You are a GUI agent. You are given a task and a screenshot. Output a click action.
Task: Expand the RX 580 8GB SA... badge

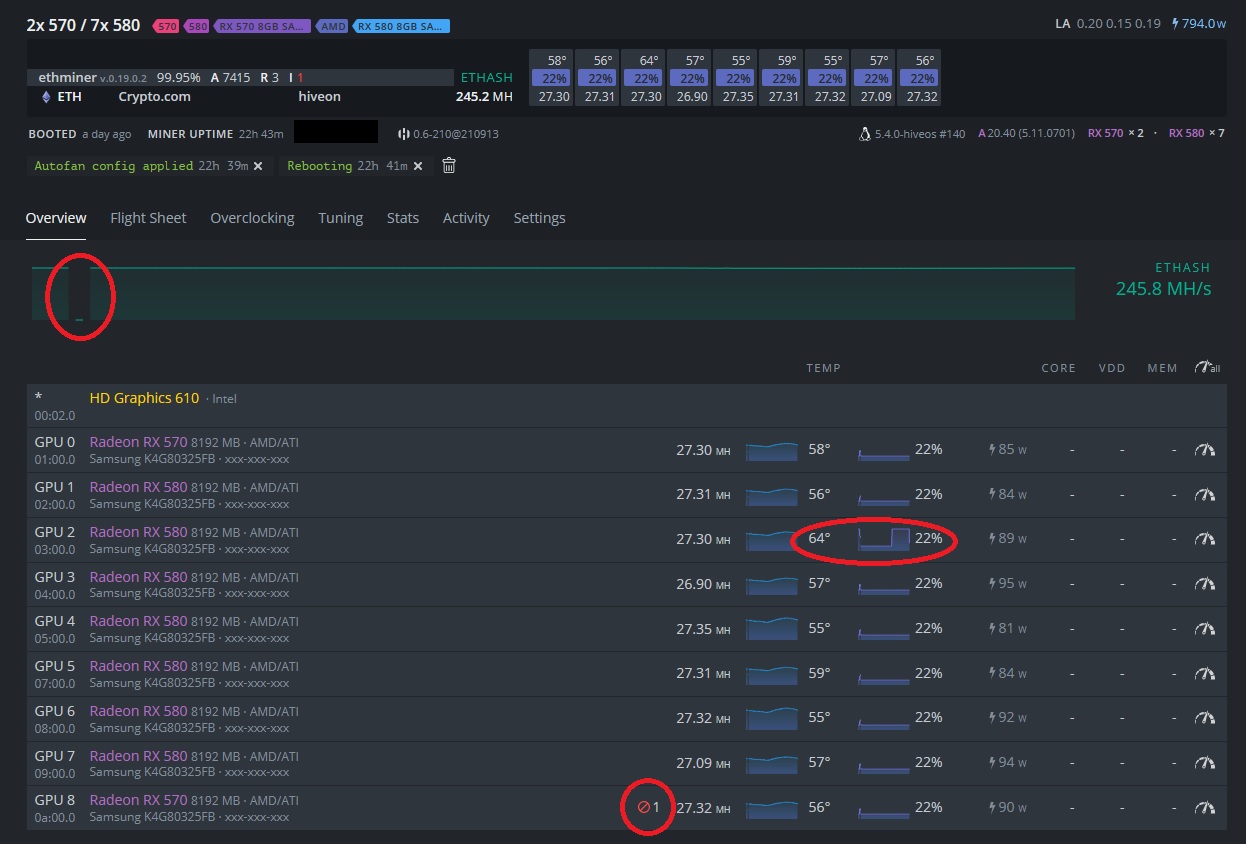click(x=401, y=25)
